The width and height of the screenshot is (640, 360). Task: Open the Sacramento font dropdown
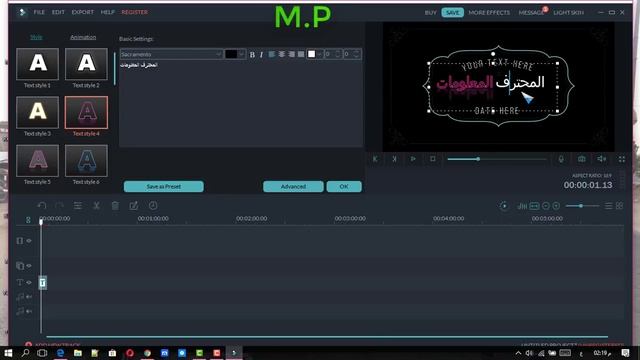click(171, 54)
